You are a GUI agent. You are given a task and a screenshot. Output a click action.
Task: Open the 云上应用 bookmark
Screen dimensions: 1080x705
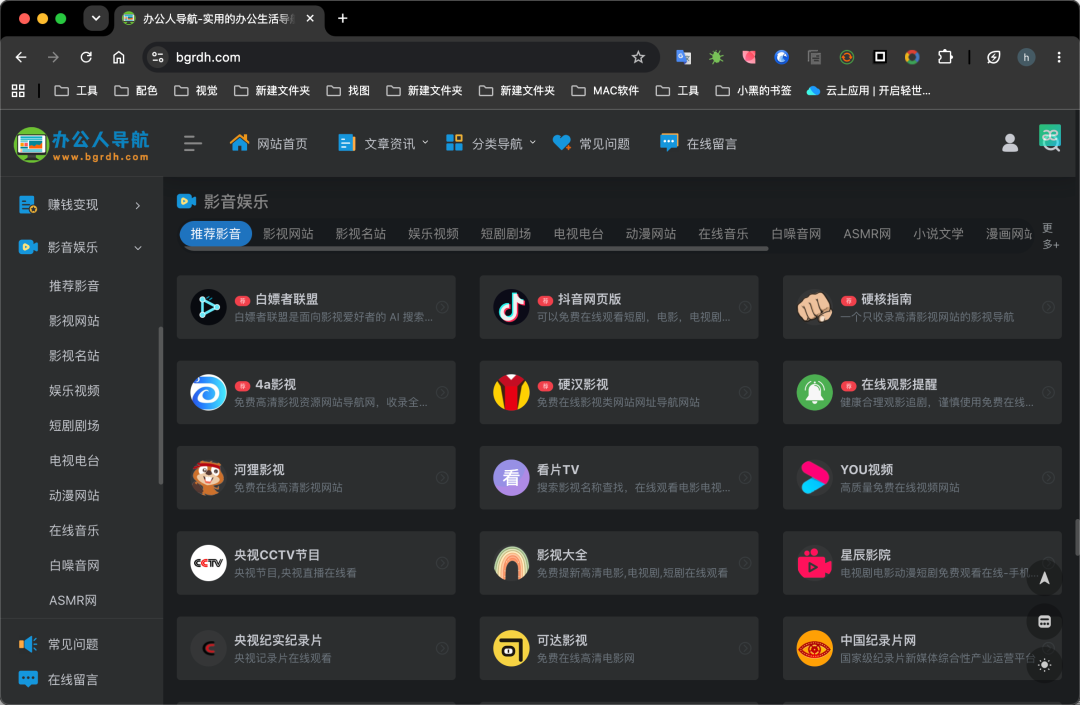point(868,91)
